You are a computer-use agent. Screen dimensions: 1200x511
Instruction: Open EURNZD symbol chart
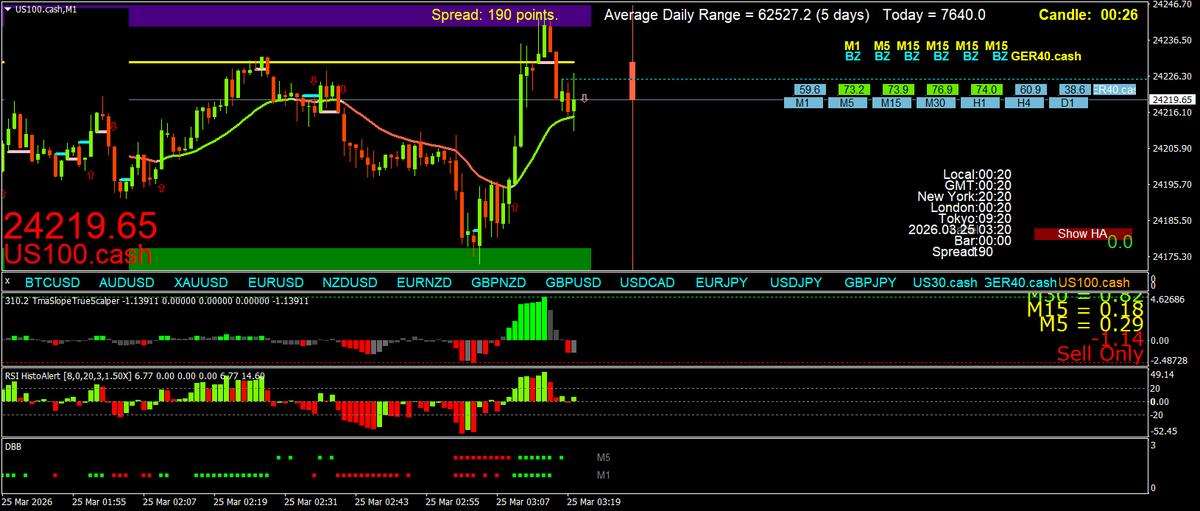click(x=424, y=283)
